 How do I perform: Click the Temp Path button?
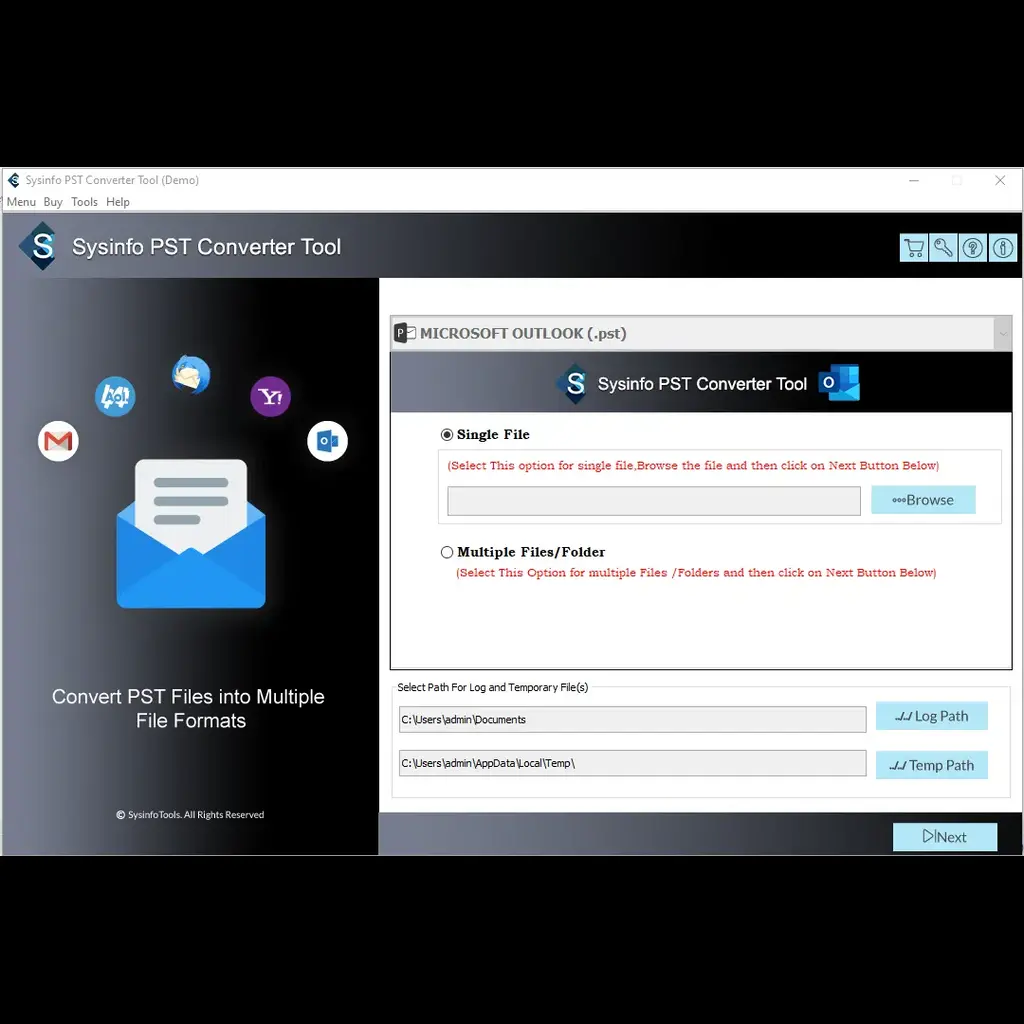tap(931, 765)
